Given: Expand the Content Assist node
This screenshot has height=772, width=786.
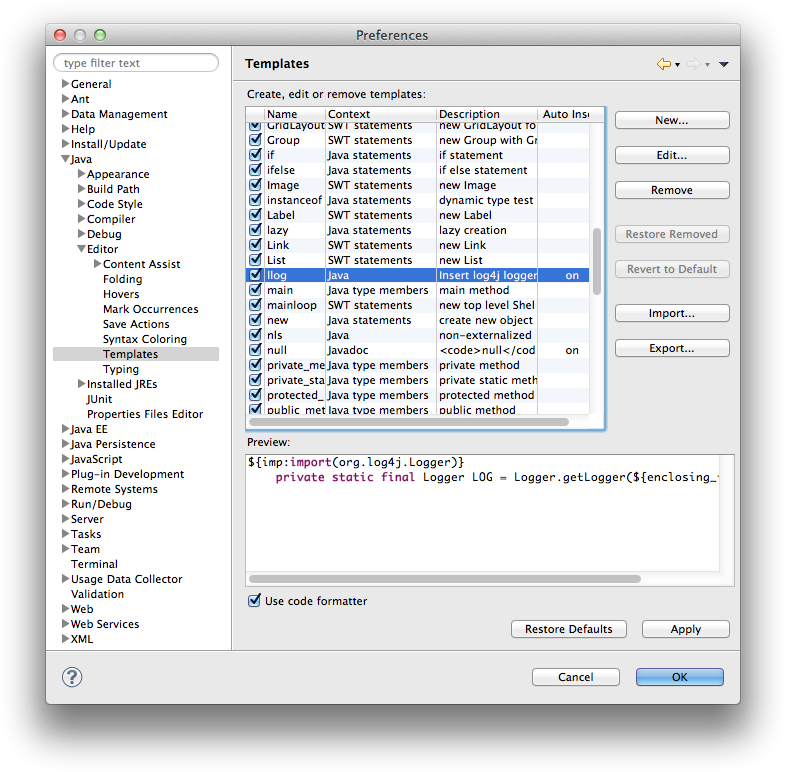Looking at the screenshot, I should point(97,264).
